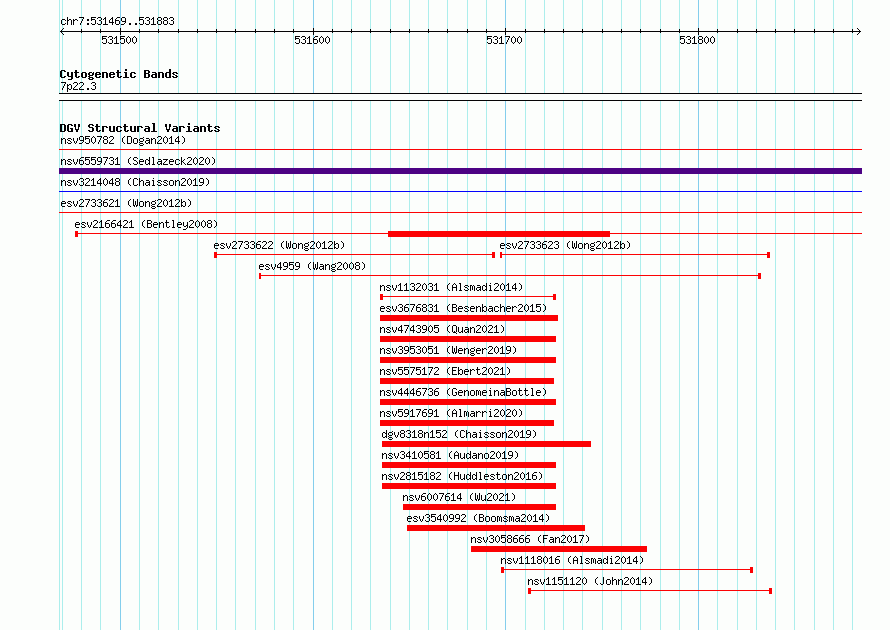Click esv2733623 (Wong2012b) label
The width and height of the screenshot is (890, 630).
tap(565, 245)
